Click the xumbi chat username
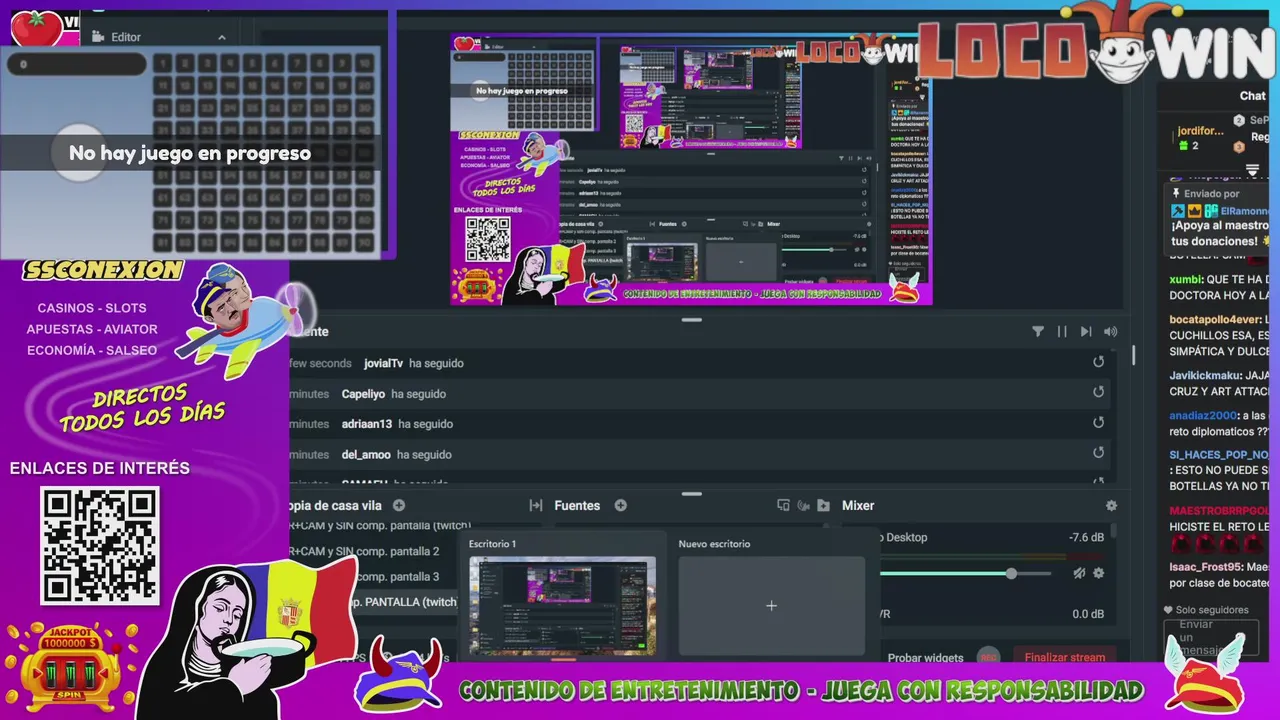 click(x=1187, y=280)
